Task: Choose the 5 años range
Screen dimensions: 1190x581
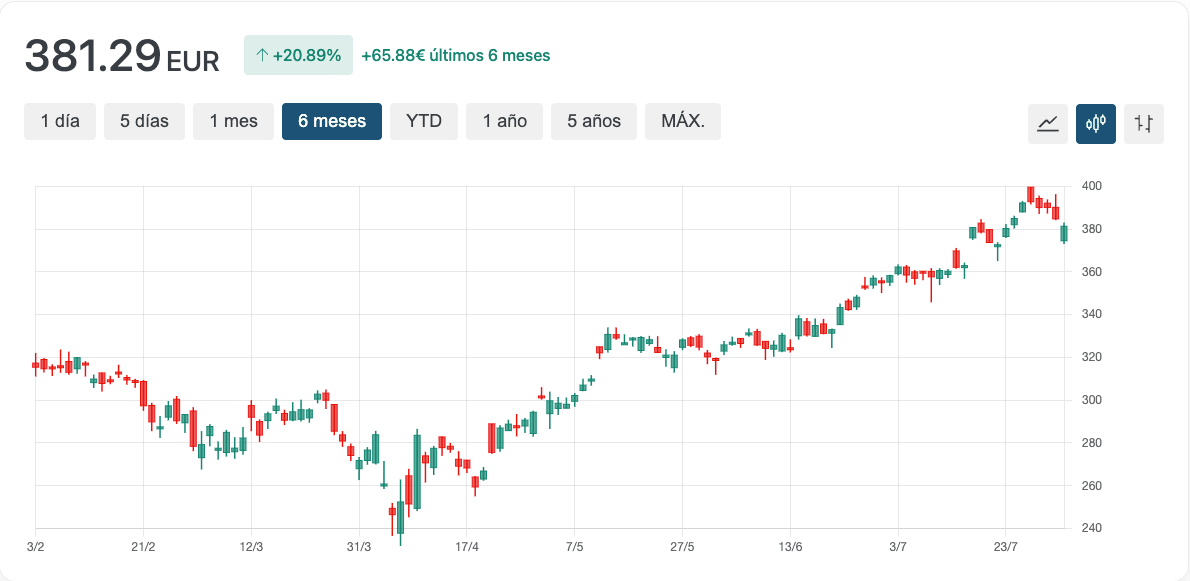Action: tap(594, 121)
